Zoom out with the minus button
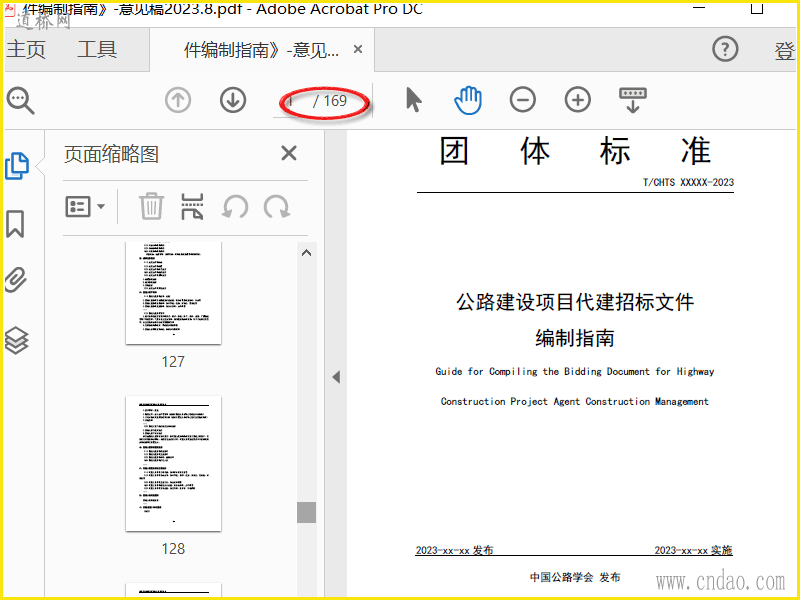 coord(523,99)
